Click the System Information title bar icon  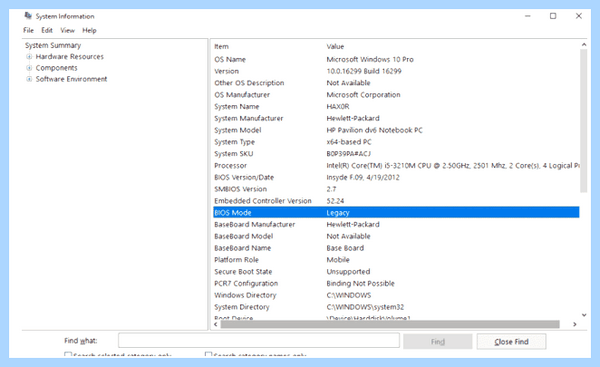[28, 16]
